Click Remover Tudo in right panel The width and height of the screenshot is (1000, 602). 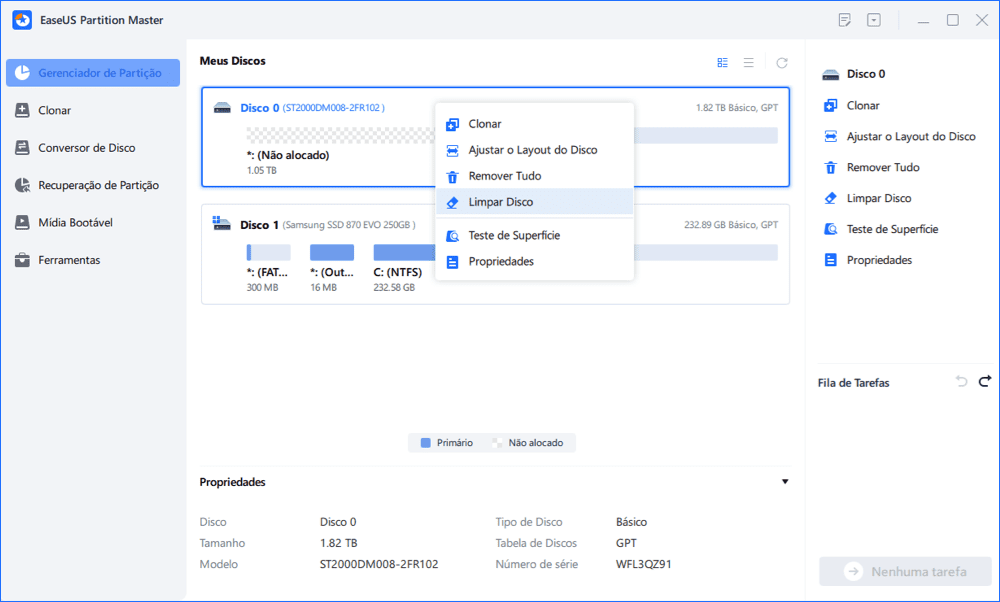[883, 167]
